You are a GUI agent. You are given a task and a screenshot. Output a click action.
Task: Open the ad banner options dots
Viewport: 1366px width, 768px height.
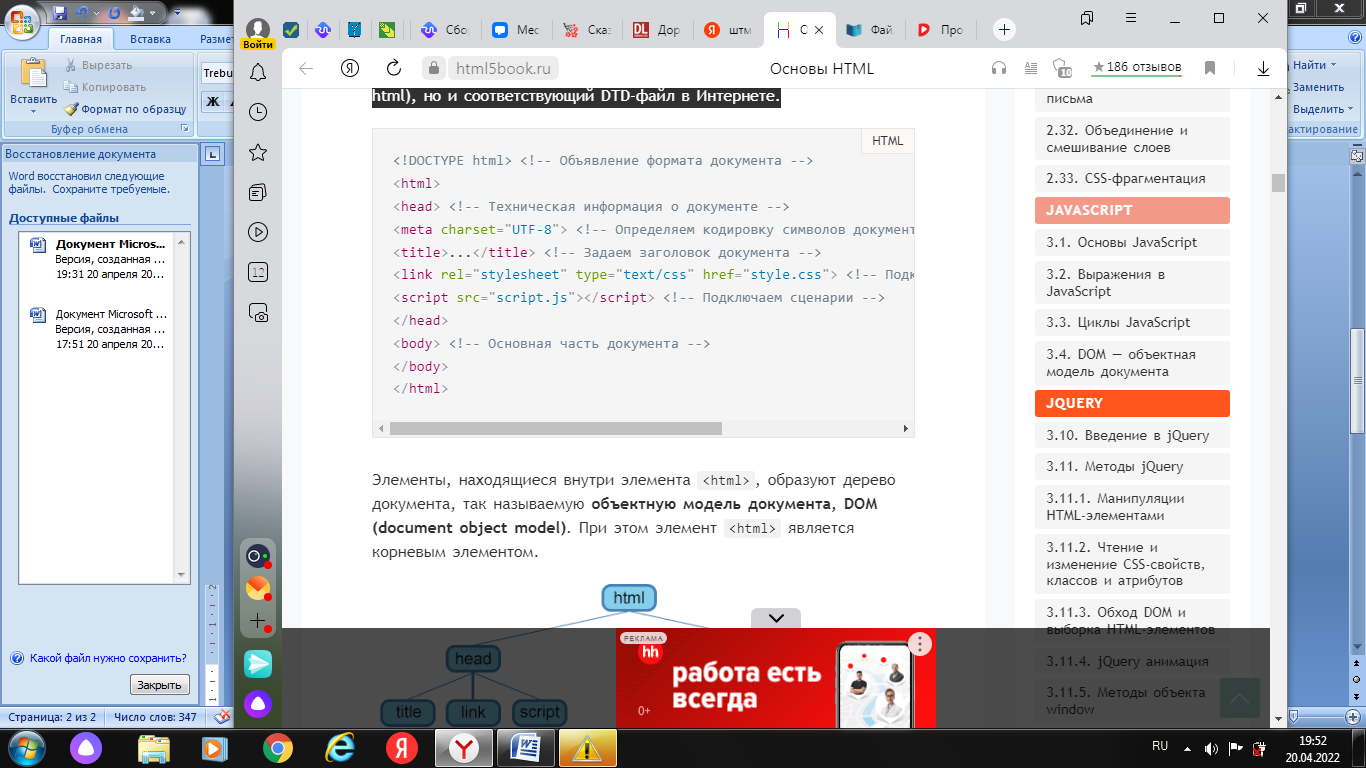pyautogui.click(x=920, y=644)
